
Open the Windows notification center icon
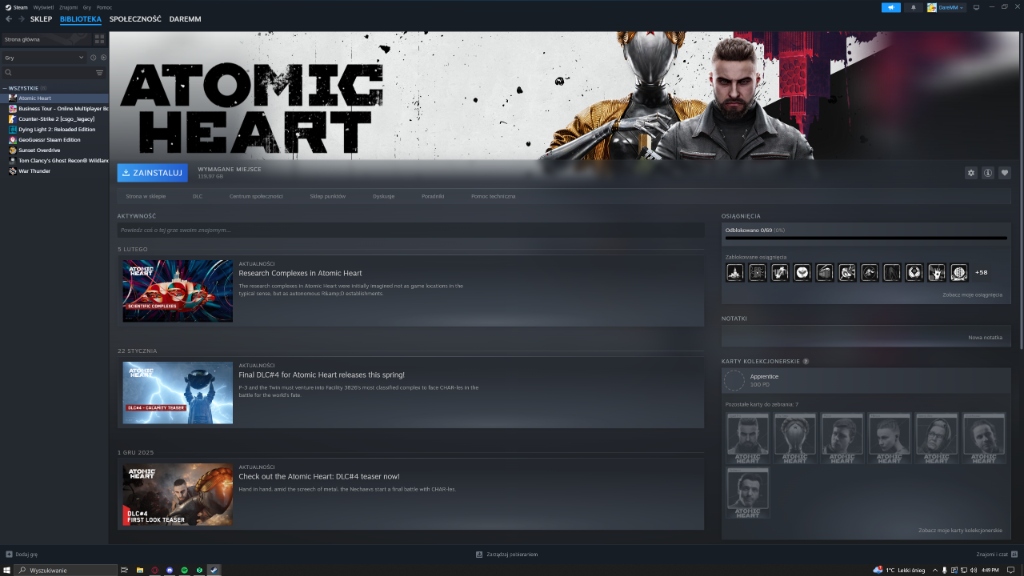point(1011,570)
